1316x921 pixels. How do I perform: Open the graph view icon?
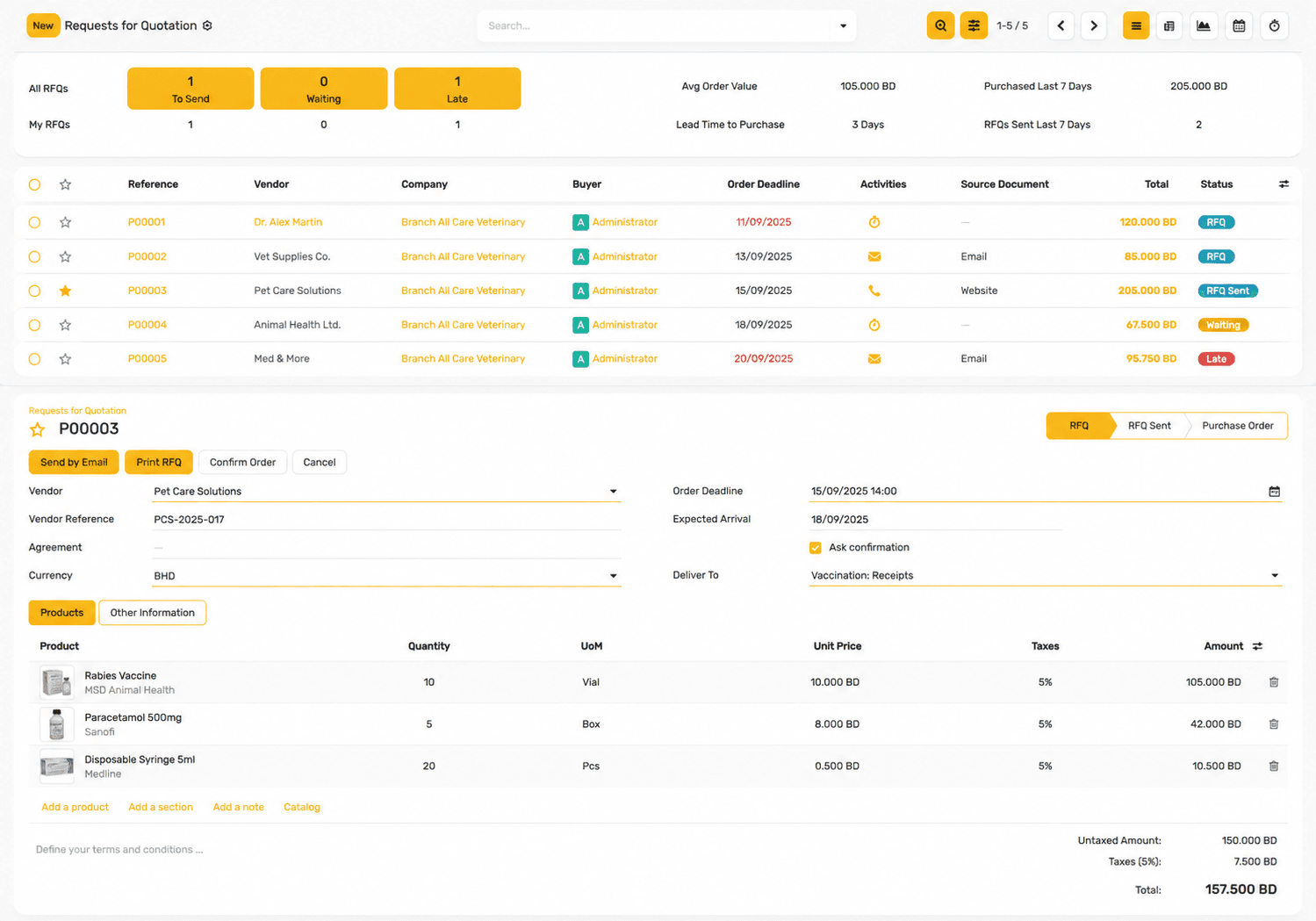tap(1204, 26)
